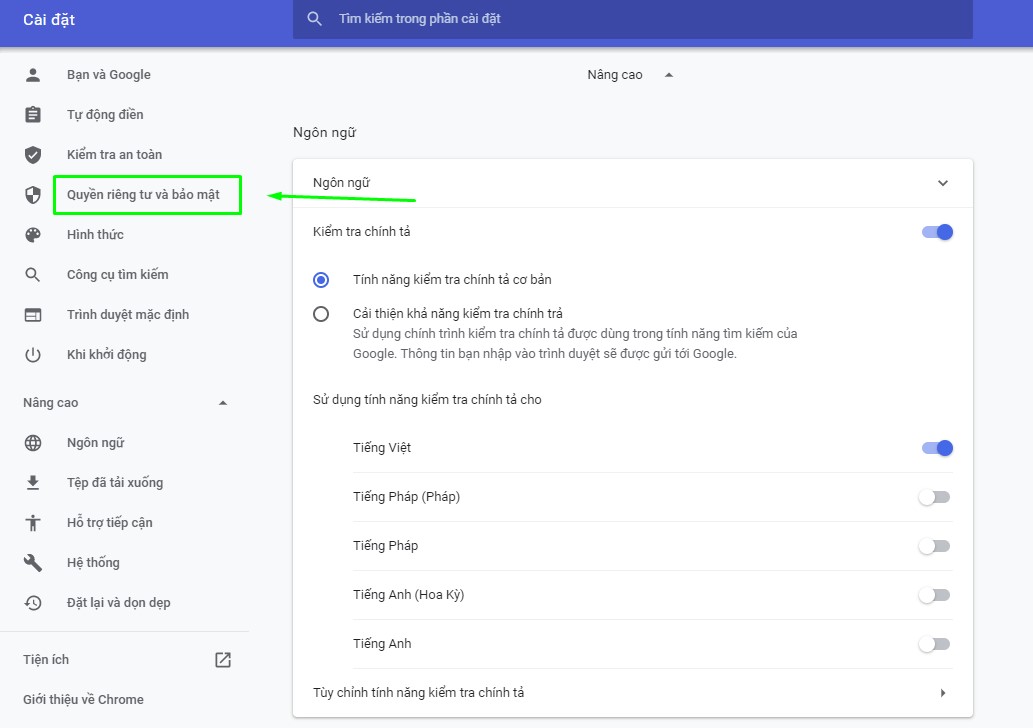Turn on the plain Tiếng Anh switch

935,644
